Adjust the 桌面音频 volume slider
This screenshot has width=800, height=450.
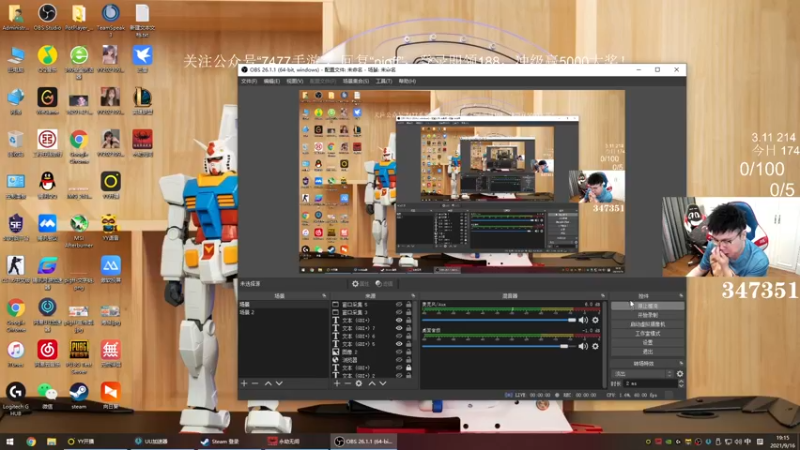tap(499, 346)
